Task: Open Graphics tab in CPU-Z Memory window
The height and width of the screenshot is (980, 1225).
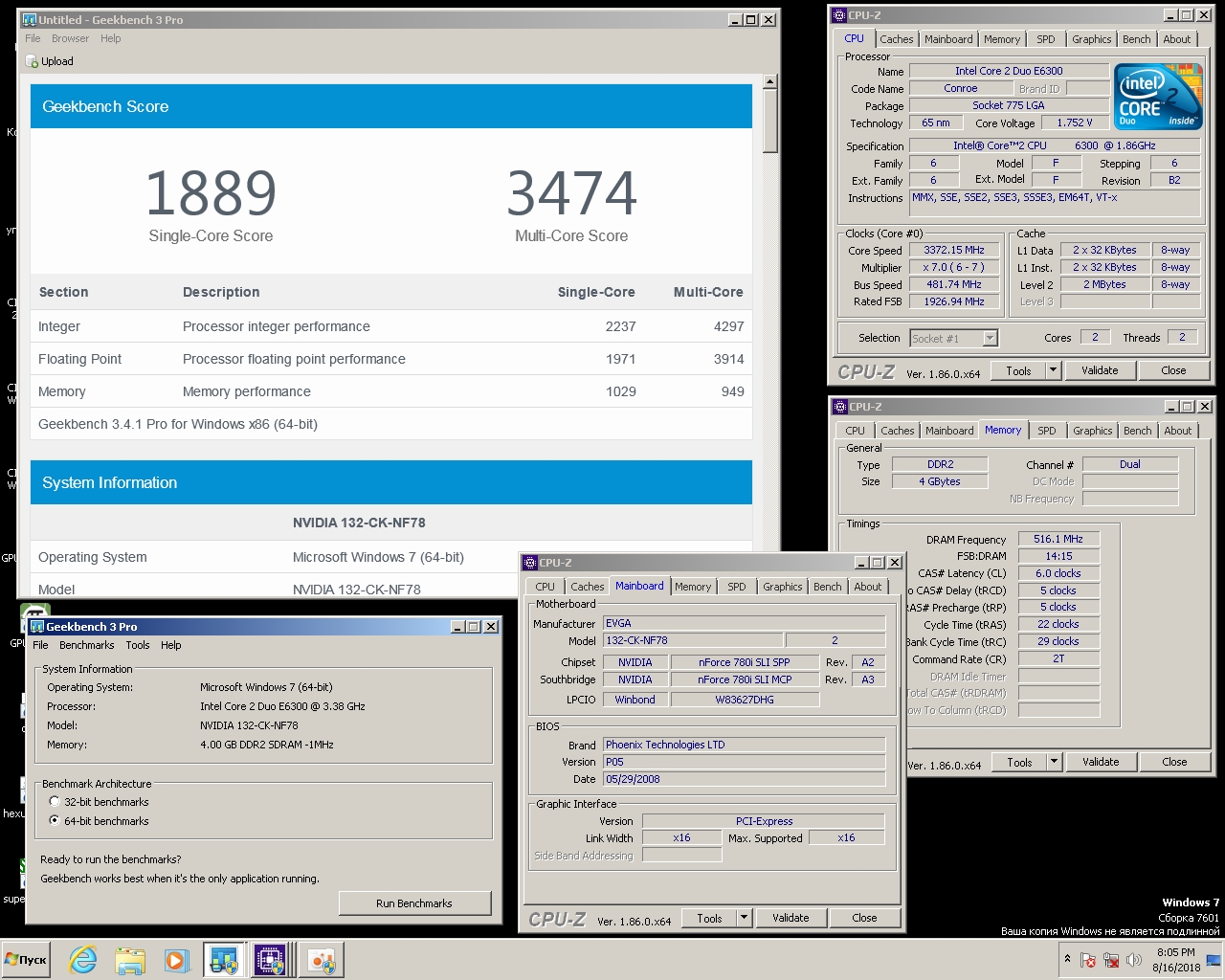Action: pyautogui.click(x=1093, y=431)
